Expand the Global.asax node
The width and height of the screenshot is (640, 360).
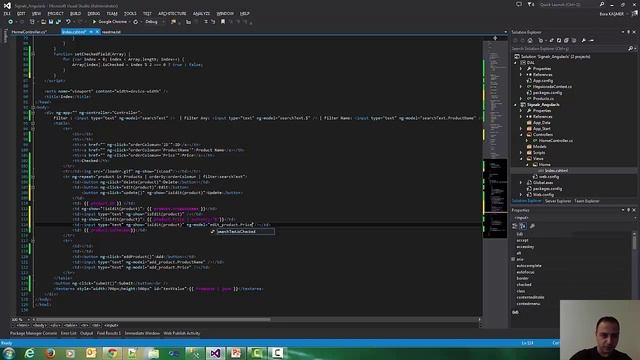pos(521,183)
